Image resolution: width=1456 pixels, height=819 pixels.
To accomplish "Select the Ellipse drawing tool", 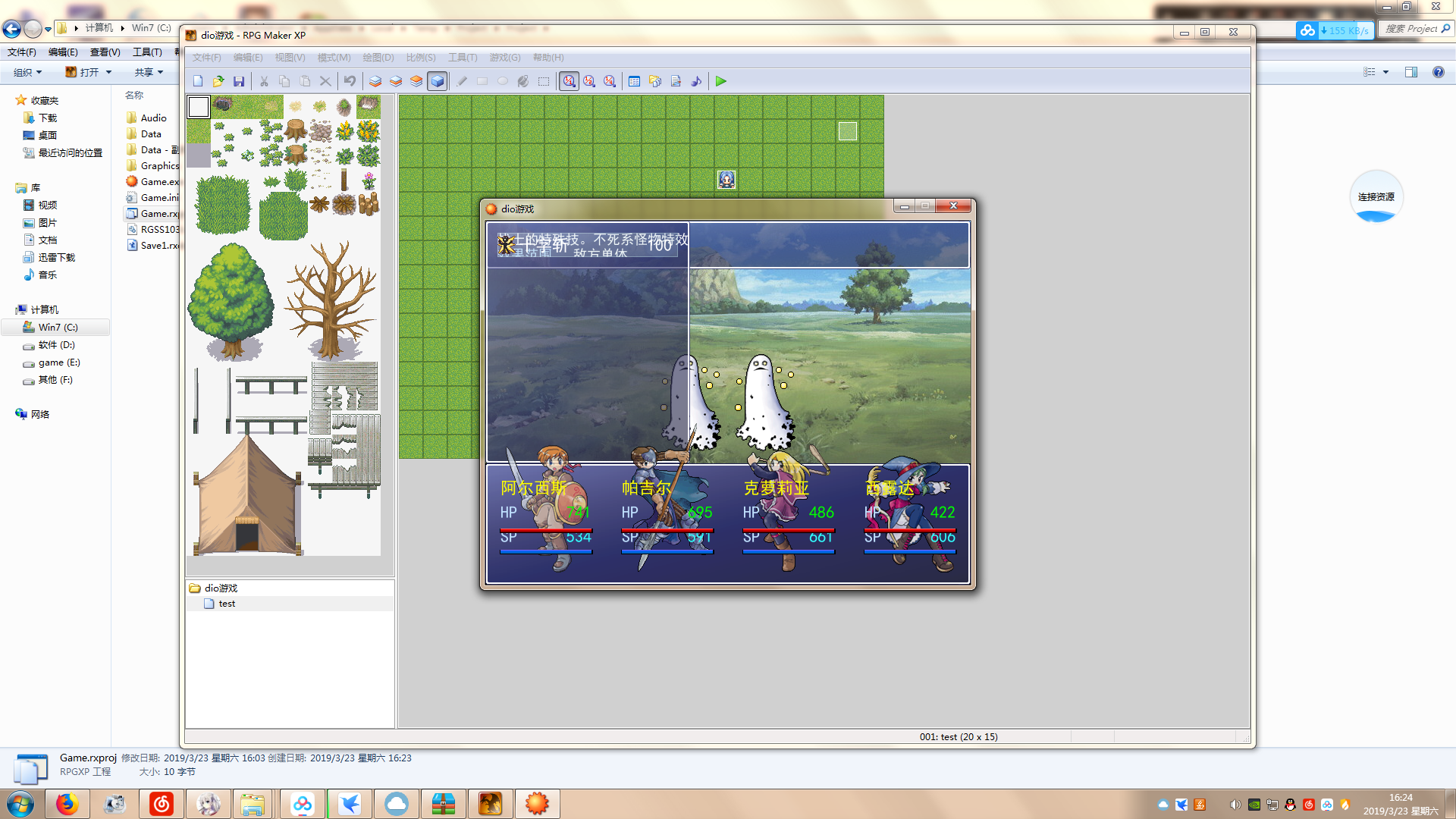I will pos(503,81).
